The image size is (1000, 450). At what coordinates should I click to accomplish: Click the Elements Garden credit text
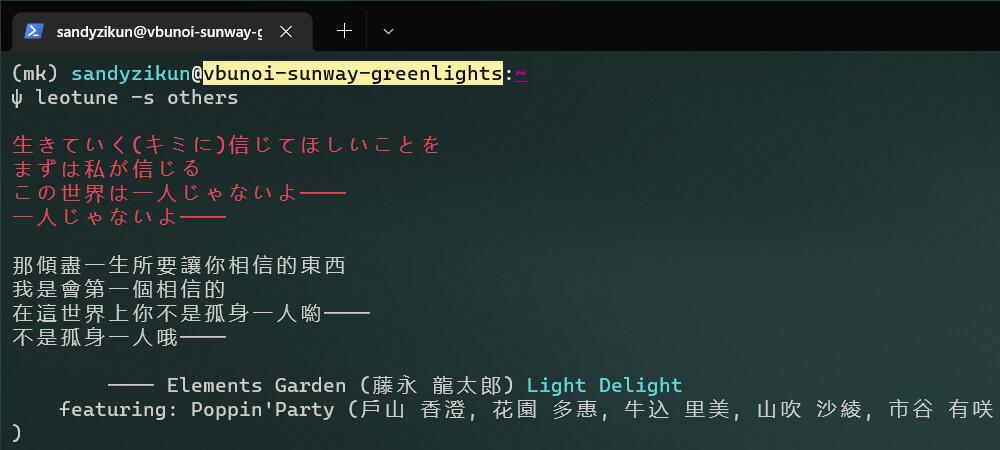coord(256,386)
